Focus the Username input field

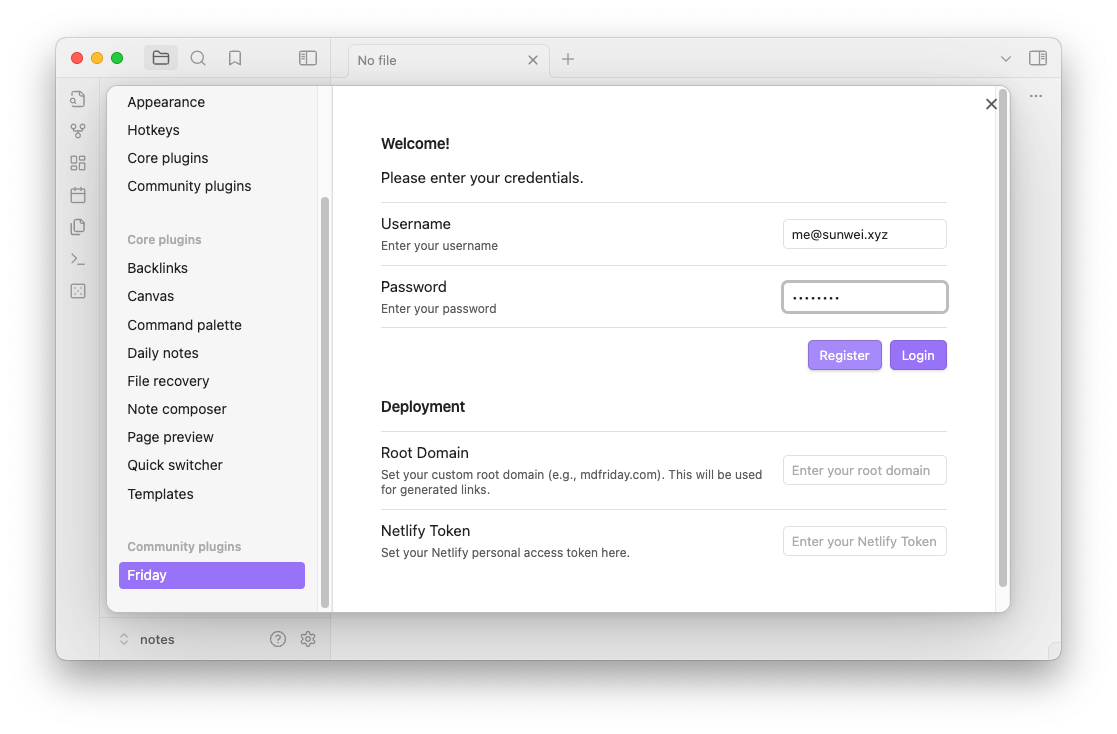(864, 234)
